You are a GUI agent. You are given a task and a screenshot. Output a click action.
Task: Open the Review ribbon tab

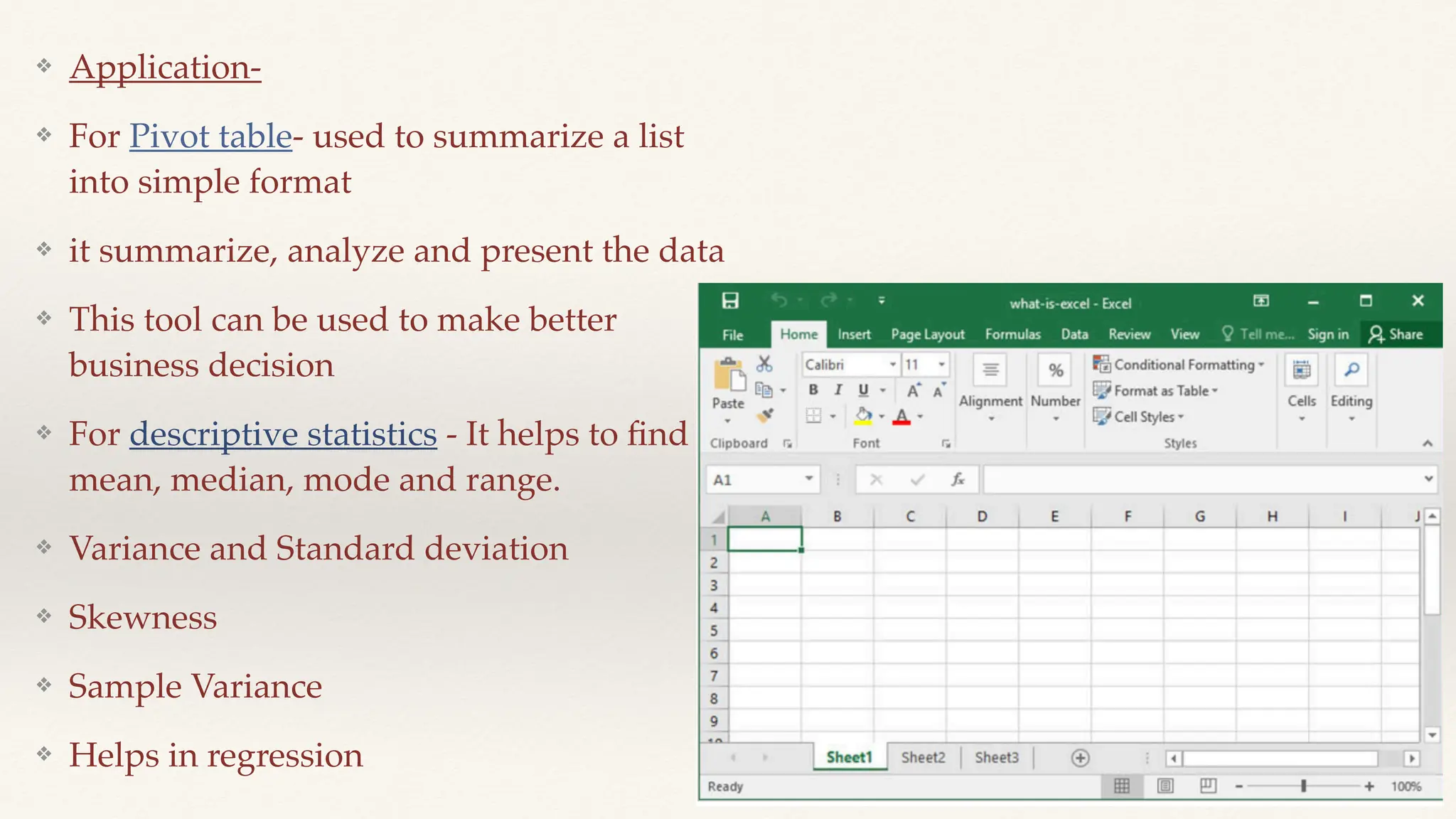click(x=1129, y=334)
